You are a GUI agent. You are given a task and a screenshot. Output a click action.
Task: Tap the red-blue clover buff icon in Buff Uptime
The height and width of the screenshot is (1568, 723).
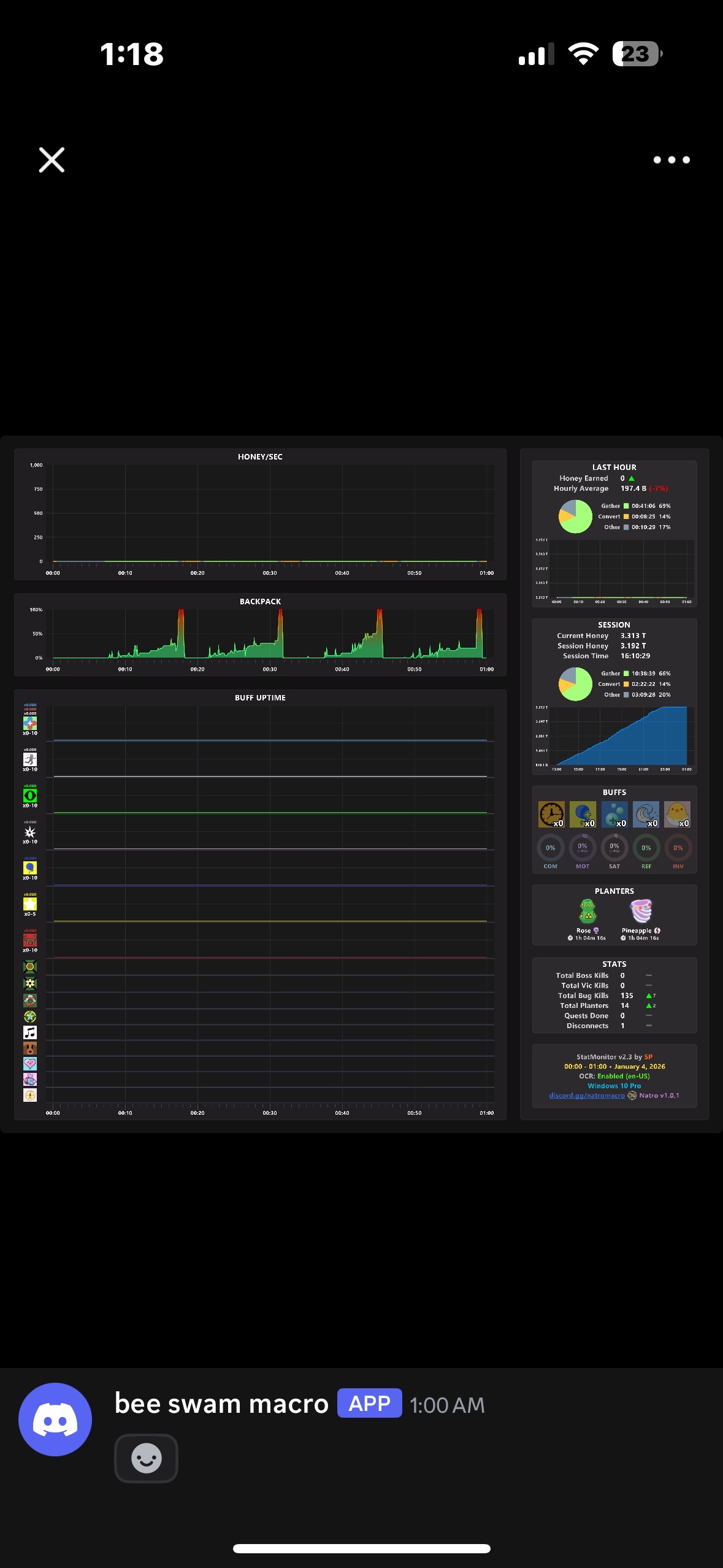coord(30,723)
